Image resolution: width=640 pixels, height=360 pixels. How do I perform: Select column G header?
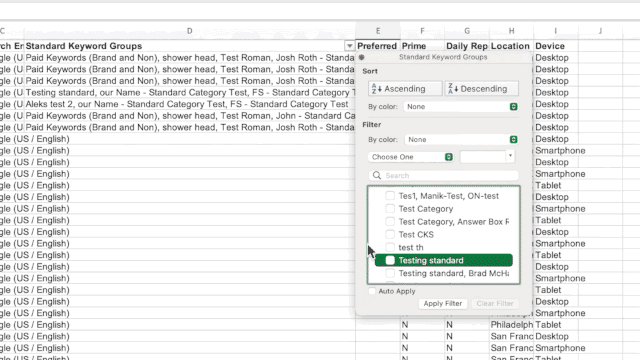(x=467, y=31)
